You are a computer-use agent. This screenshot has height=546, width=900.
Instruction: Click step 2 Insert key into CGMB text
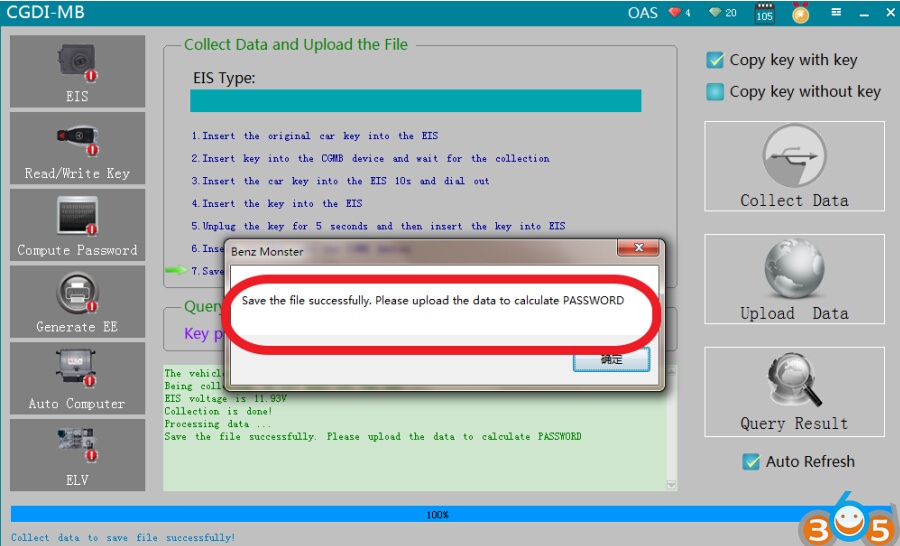[x=370, y=158]
